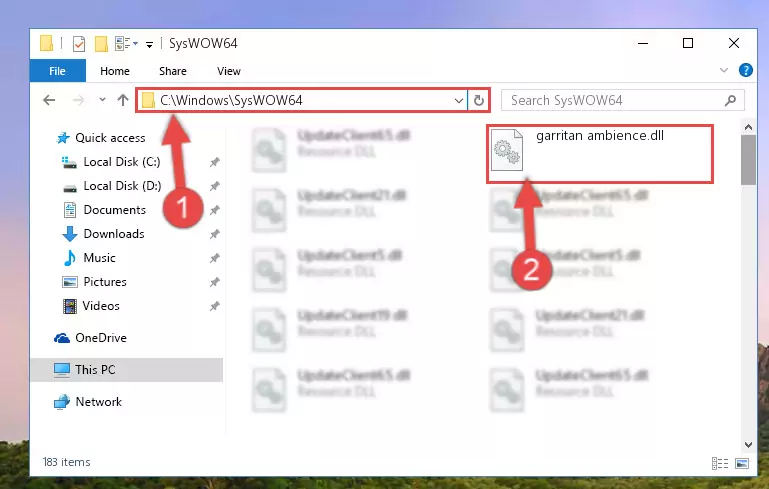Click the Properties icon in the quick access toolbar

[78, 44]
